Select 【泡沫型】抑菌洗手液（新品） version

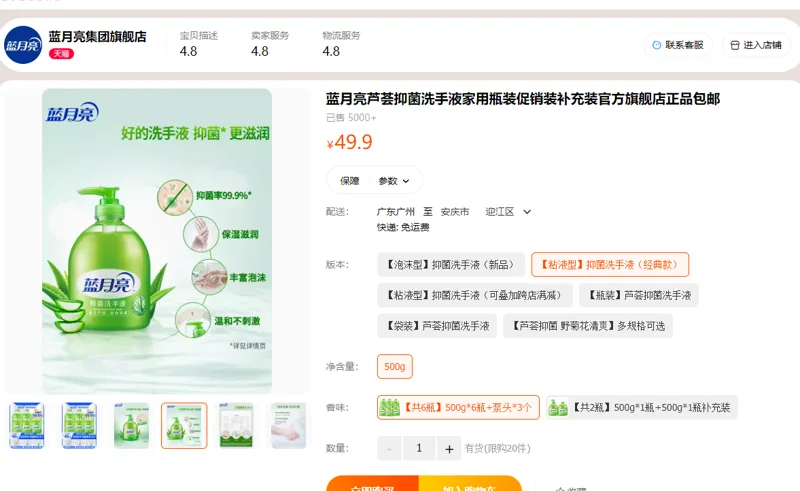pos(451,264)
